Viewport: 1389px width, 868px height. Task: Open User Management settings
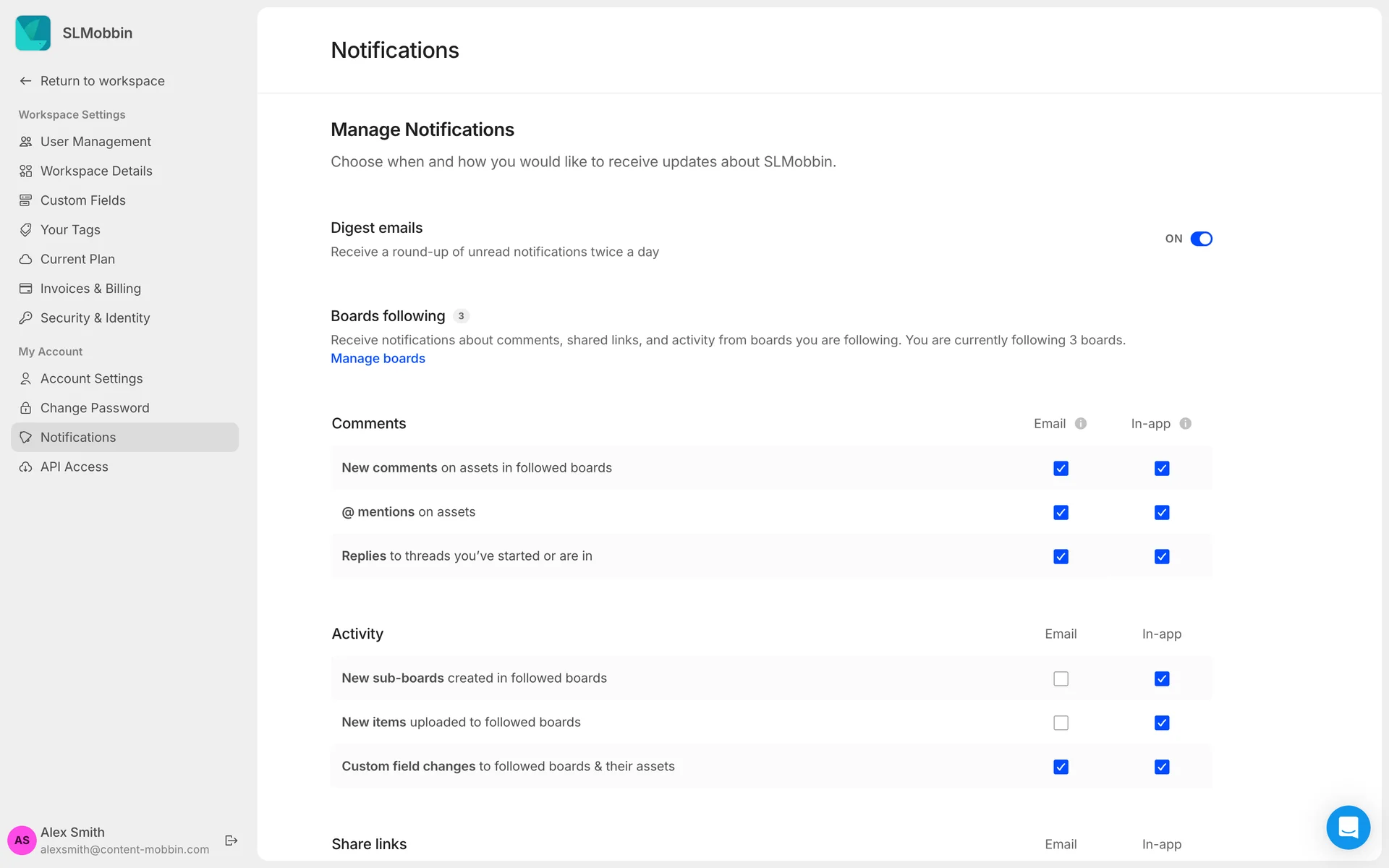tap(95, 142)
